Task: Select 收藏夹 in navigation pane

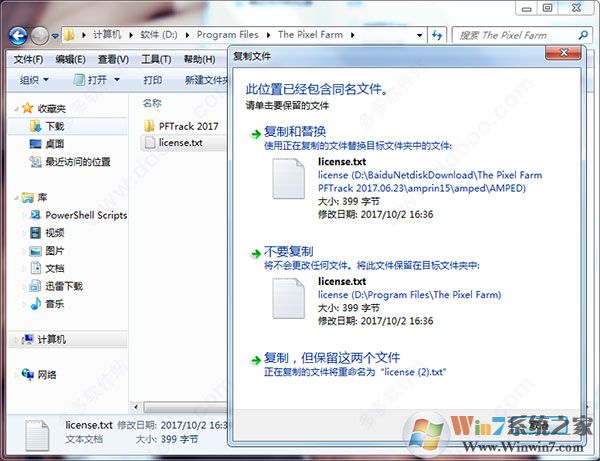Action: (51, 109)
